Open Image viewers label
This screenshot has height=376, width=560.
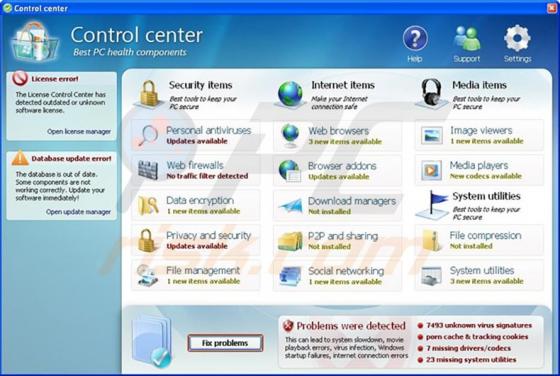pos(481,130)
